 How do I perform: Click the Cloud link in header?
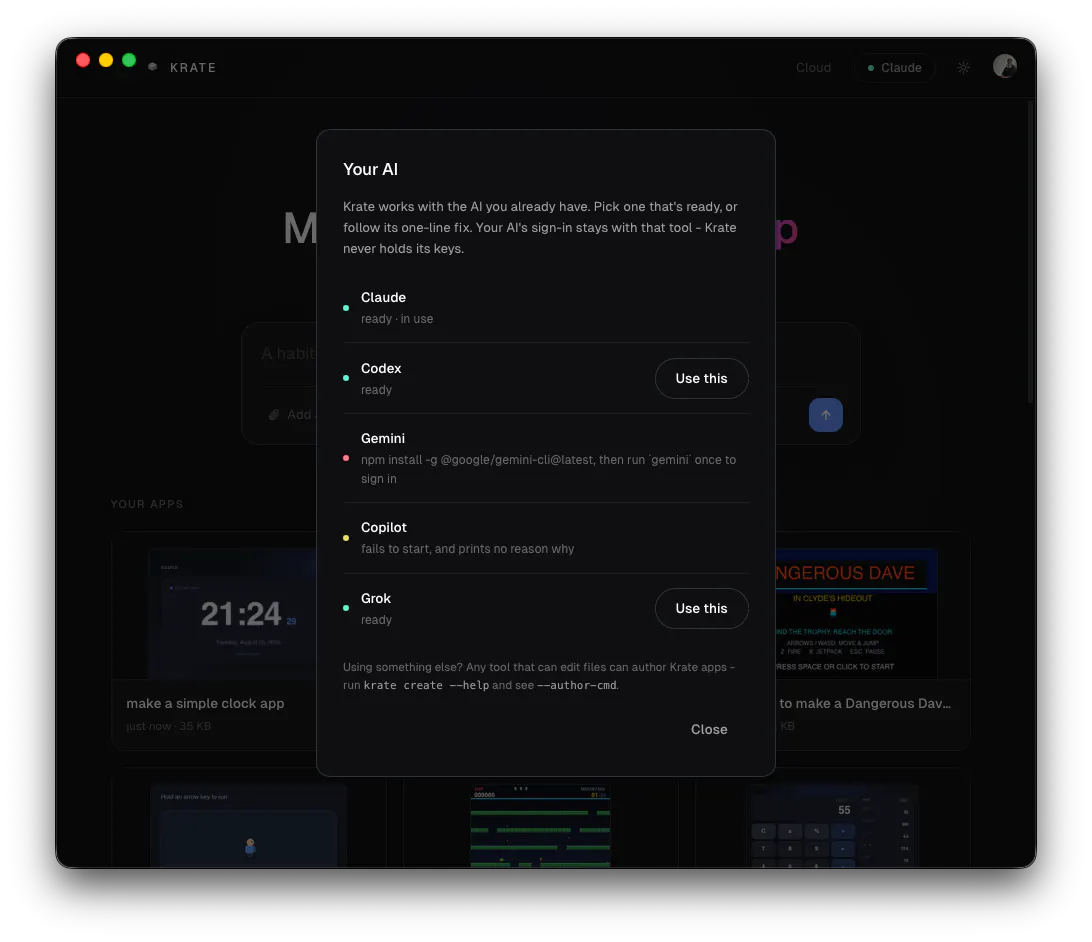pyautogui.click(x=813, y=68)
